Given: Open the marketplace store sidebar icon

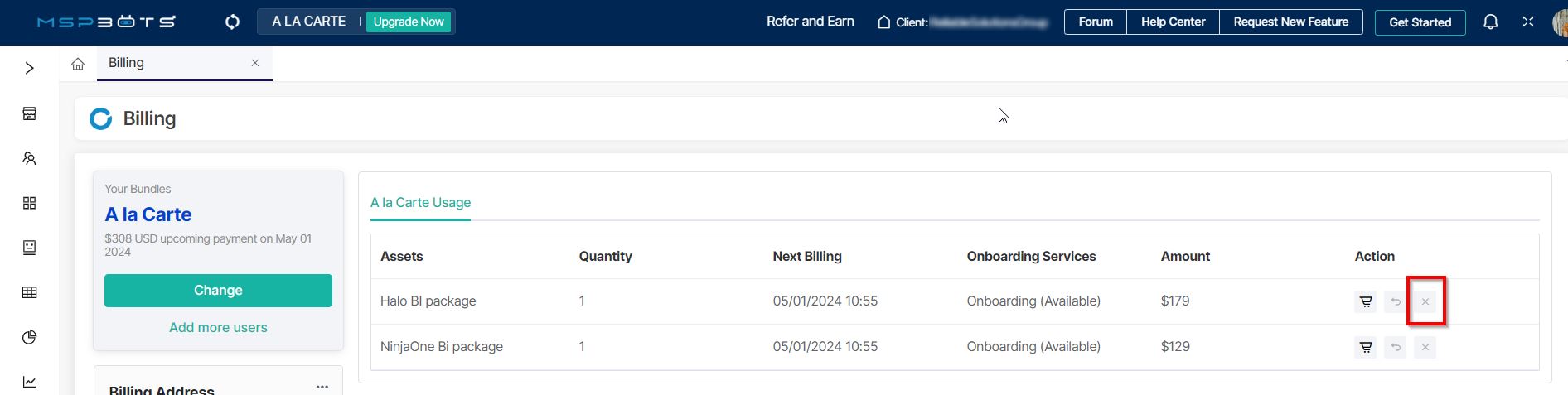Looking at the screenshot, I should coord(30,113).
